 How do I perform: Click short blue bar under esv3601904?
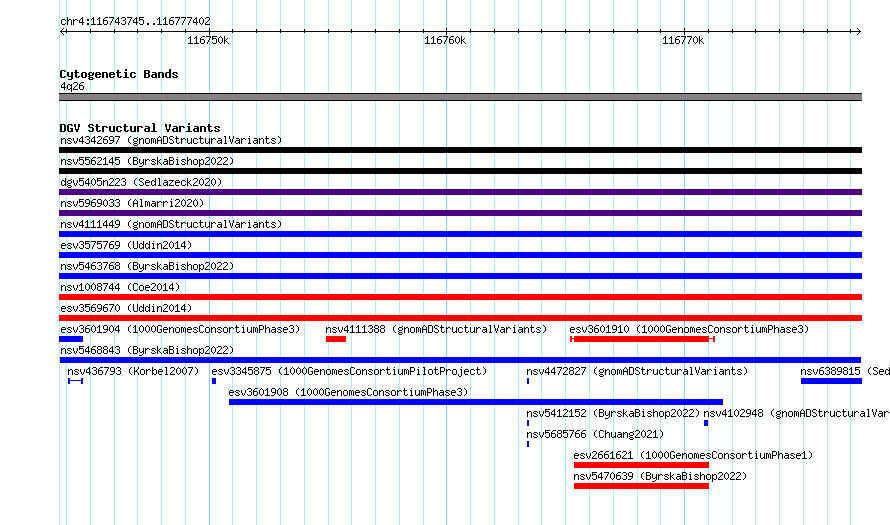pos(71,339)
